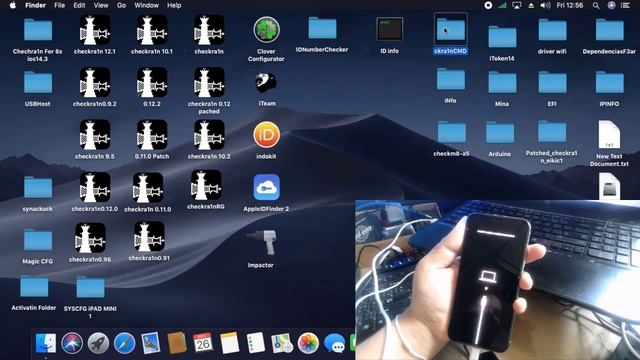Open the File menu

(x=60, y=5)
